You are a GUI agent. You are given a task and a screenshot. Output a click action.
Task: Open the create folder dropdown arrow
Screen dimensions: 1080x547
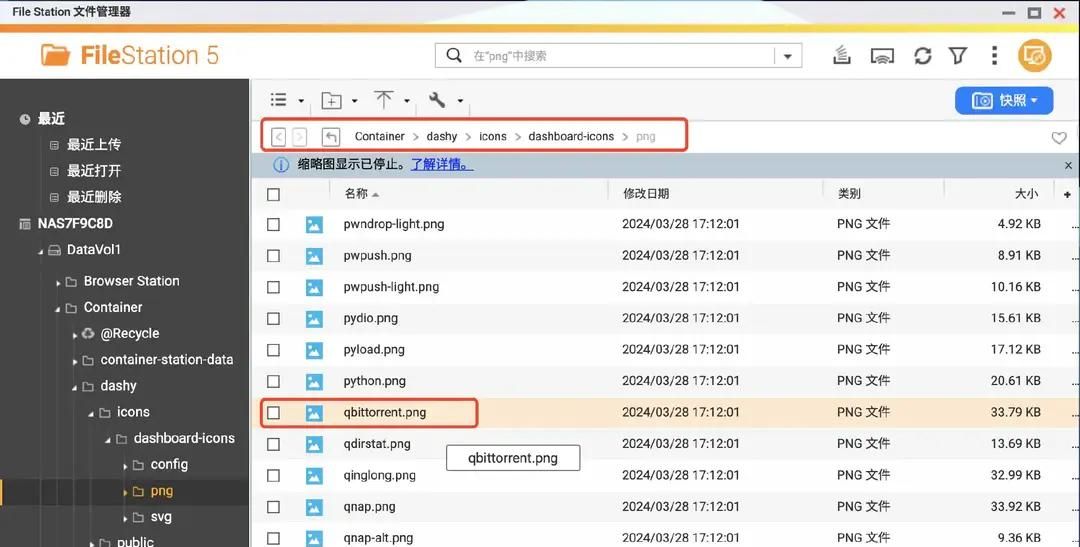(x=355, y=101)
